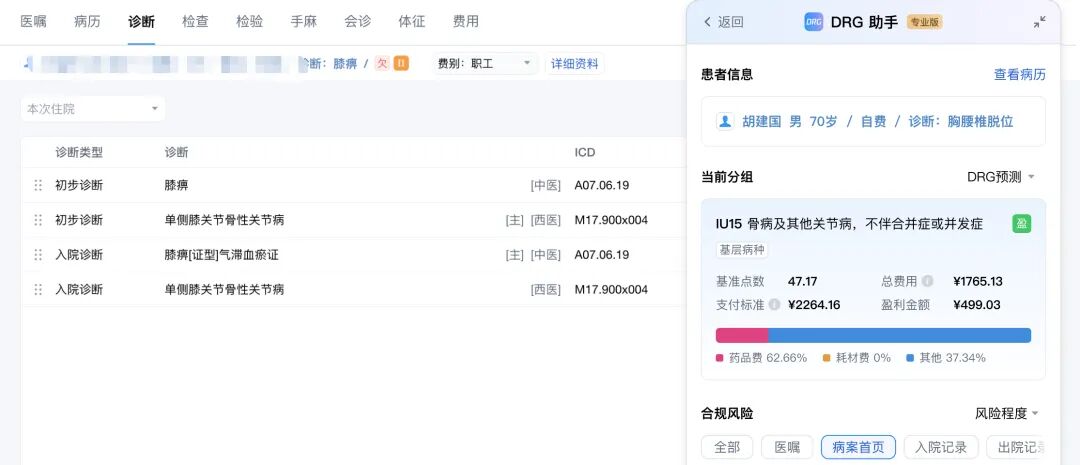Image resolution: width=1080 pixels, height=465 pixels.
Task: Click info icon next to 支付标准
Action: click(x=774, y=305)
